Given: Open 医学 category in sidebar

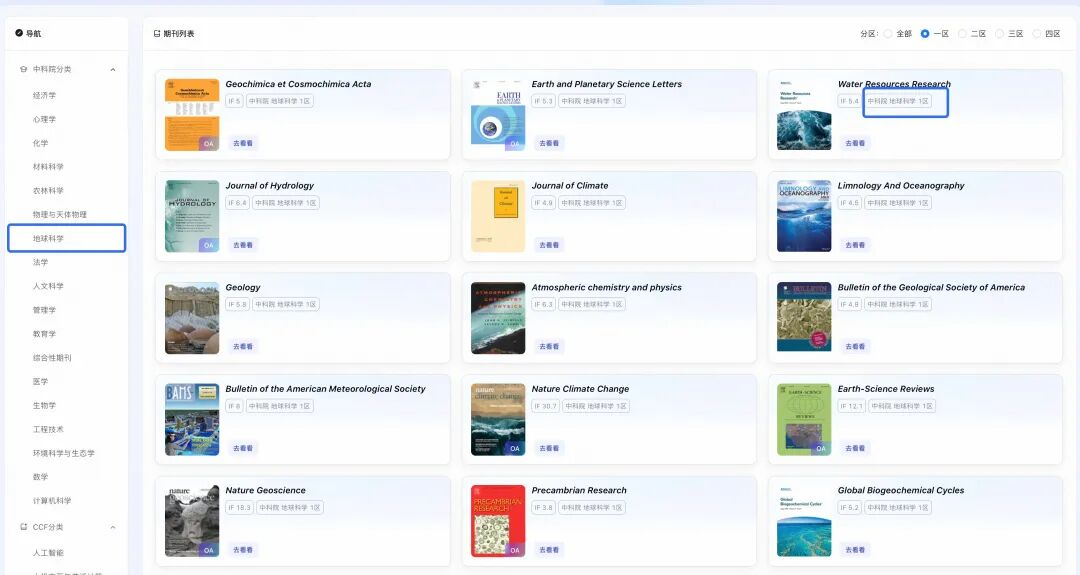Looking at the screenshot, I should (41, 381).
